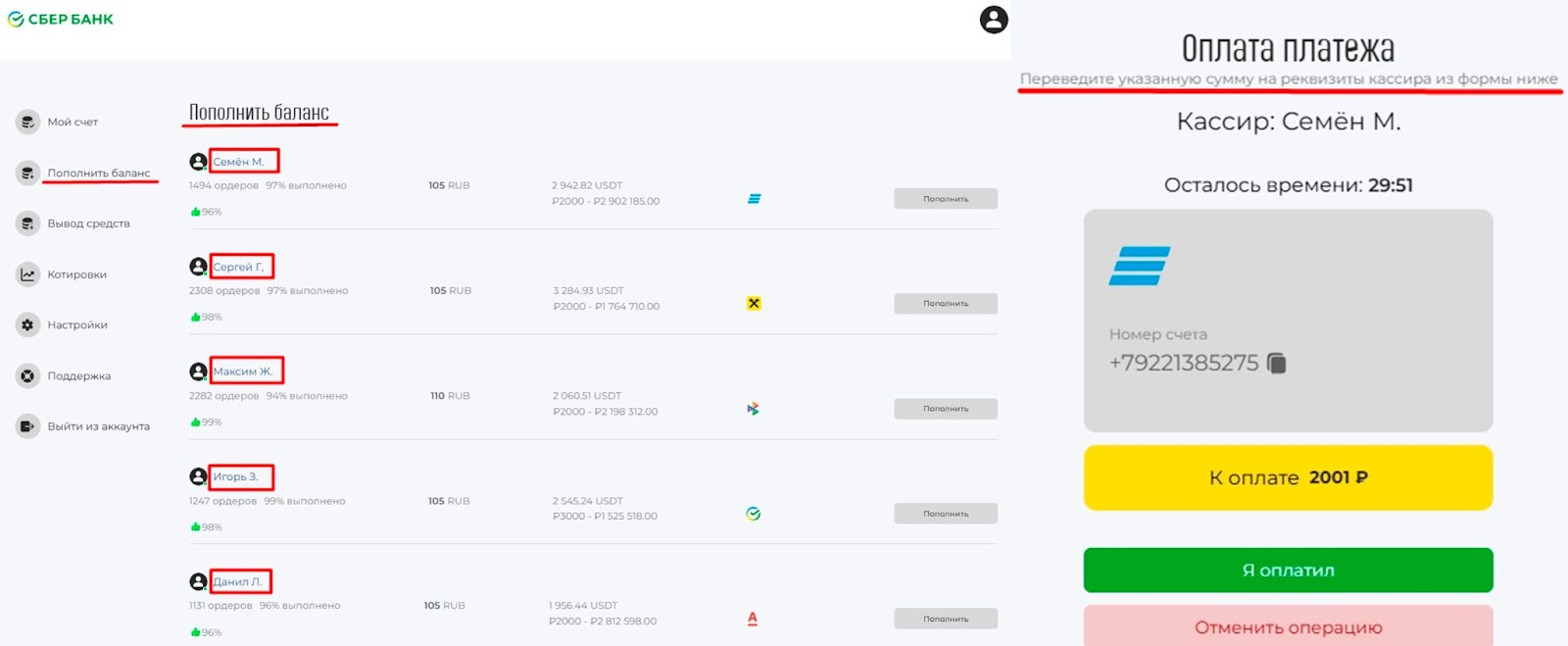Click the Поддержка lifebuoy icon
Image resolution: width=1568 pixels, height=646 pixels.
tap(27, 375)
